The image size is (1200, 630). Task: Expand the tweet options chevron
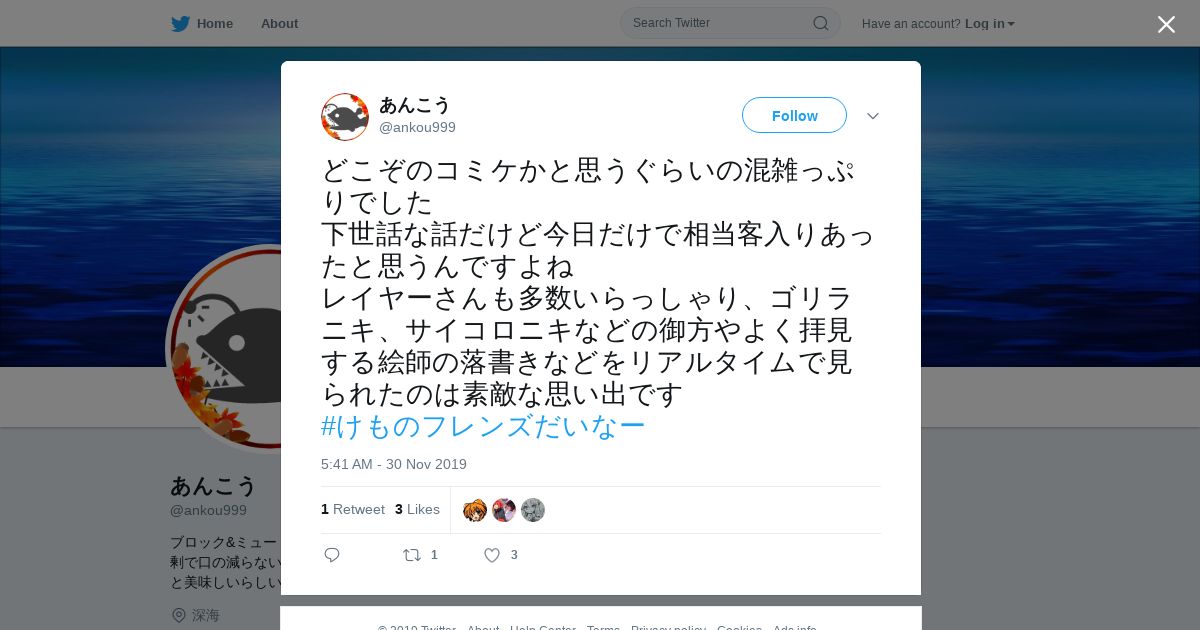(x=873, y=116)
